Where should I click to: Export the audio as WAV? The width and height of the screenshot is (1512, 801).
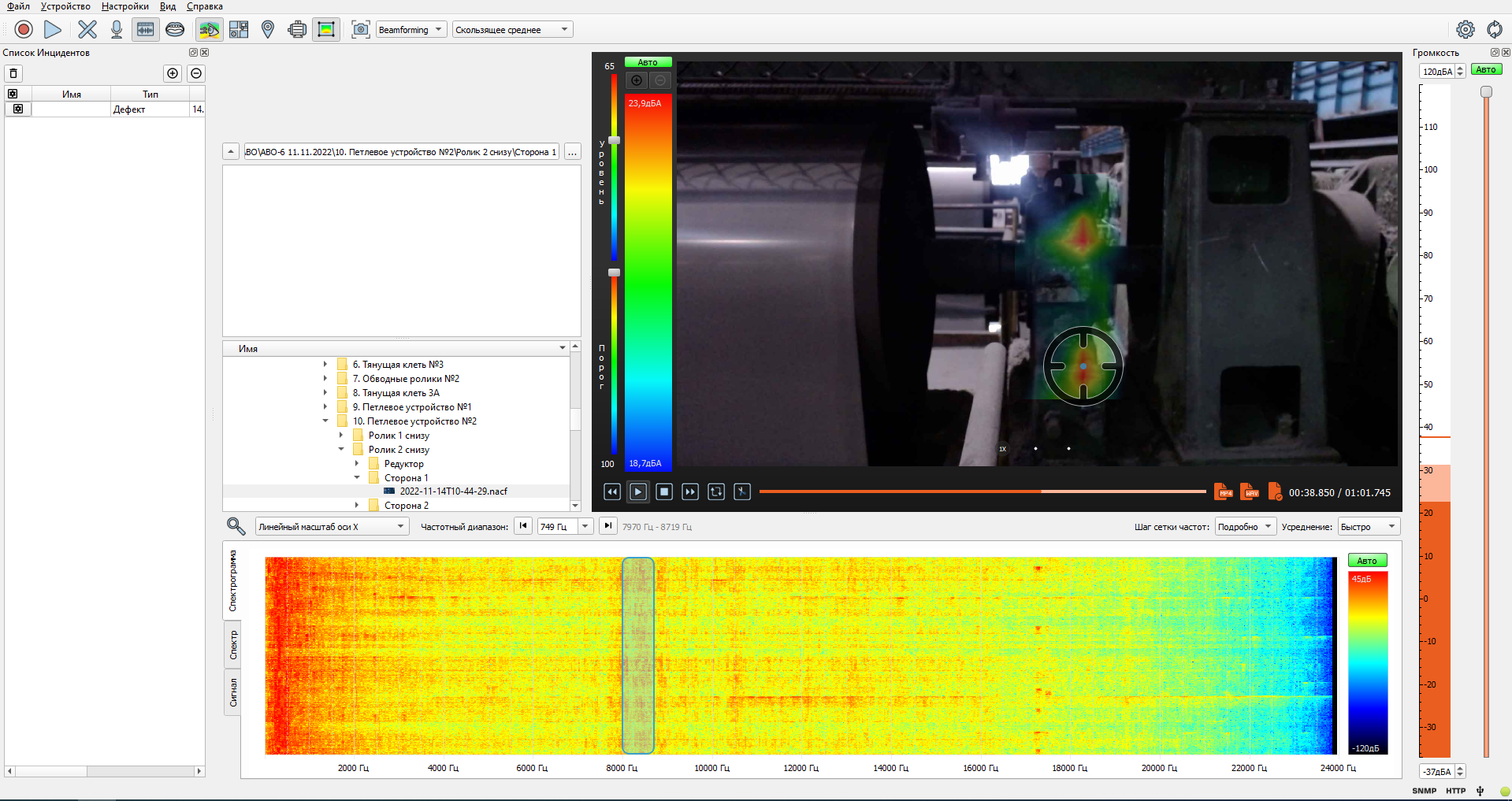(x=1249, y=492)
